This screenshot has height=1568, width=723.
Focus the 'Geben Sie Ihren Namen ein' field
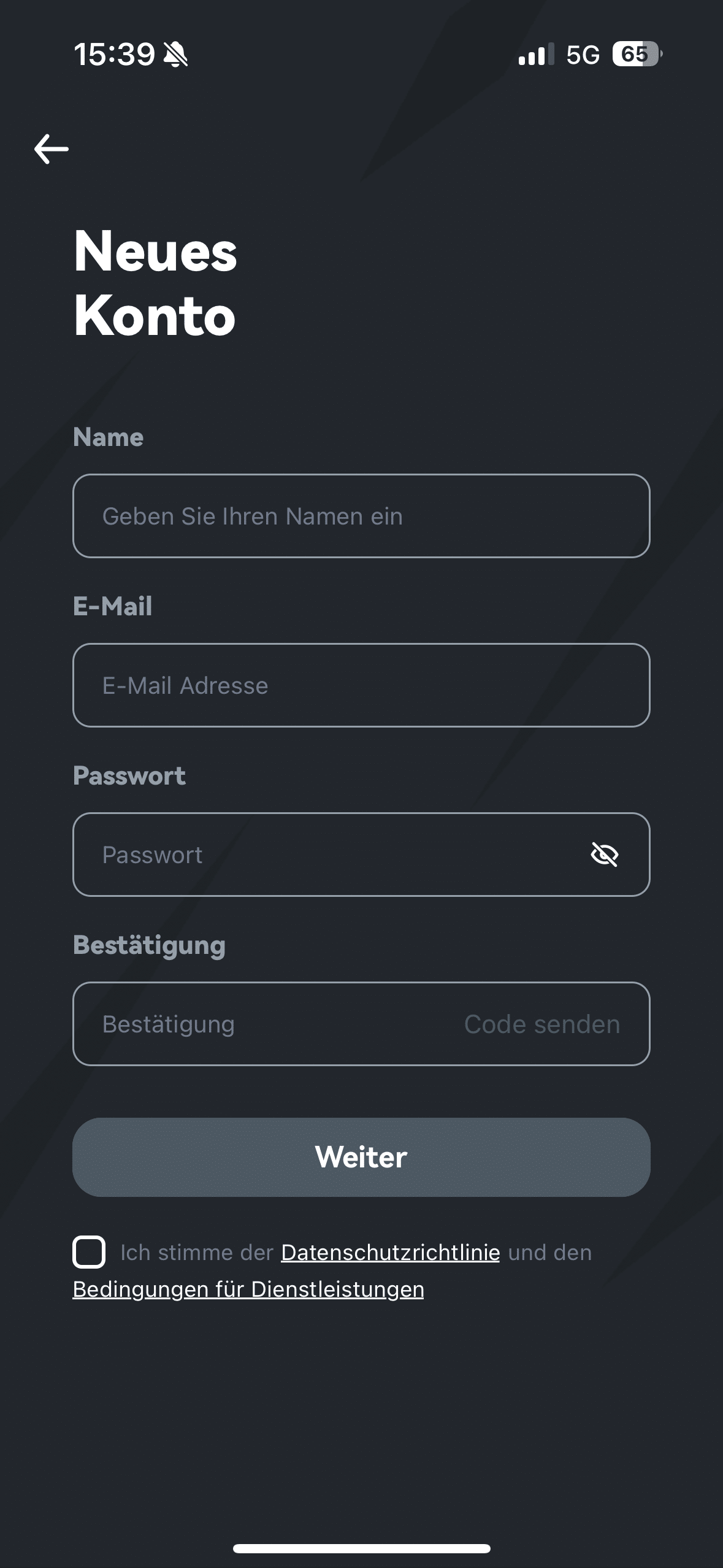pos(361,516)
